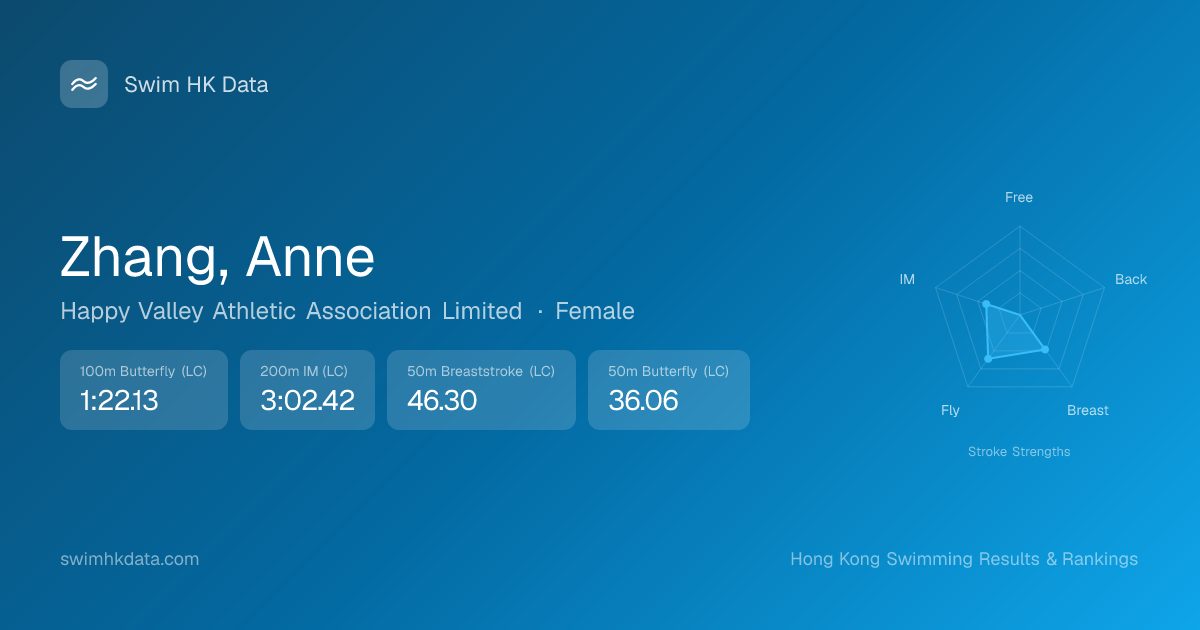The width and height of the screenshot is (1200, 630).
Task: Click the Swim HK Data brand title
Action: [196, 85]
